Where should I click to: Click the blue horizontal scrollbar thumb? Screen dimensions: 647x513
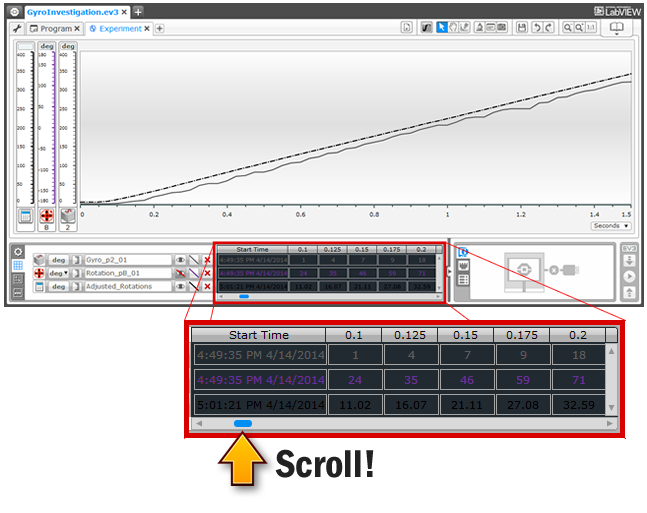click(x=243, y=297)
